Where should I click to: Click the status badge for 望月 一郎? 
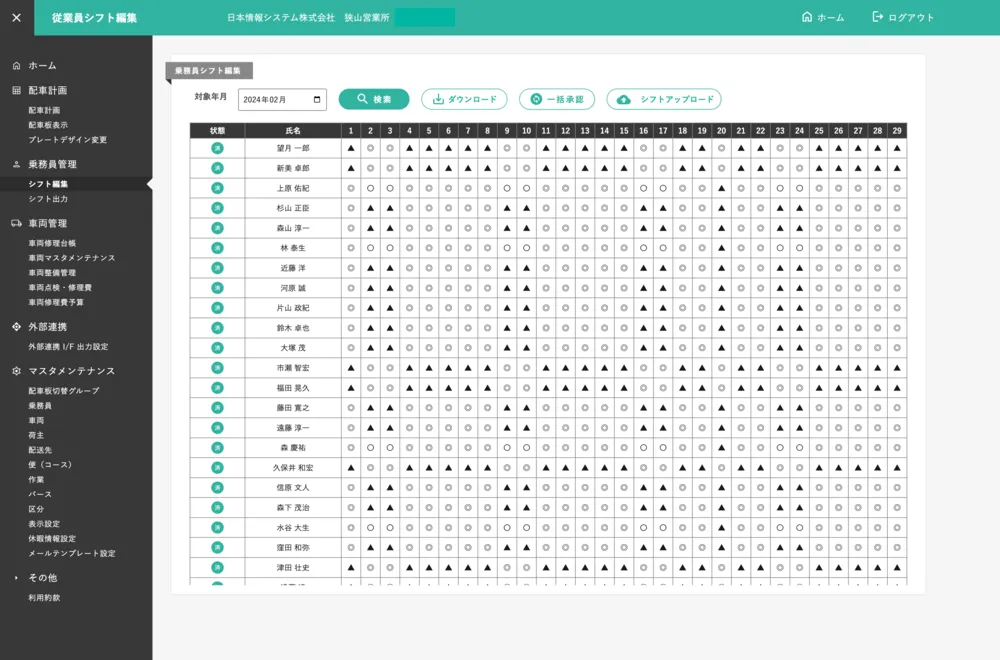(x=217, y=148)
